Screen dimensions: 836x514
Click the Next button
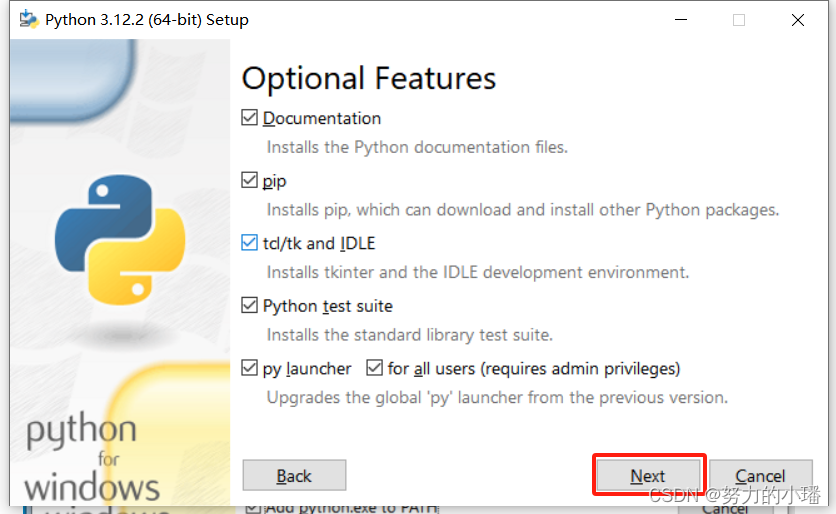[x=648, y=475]
